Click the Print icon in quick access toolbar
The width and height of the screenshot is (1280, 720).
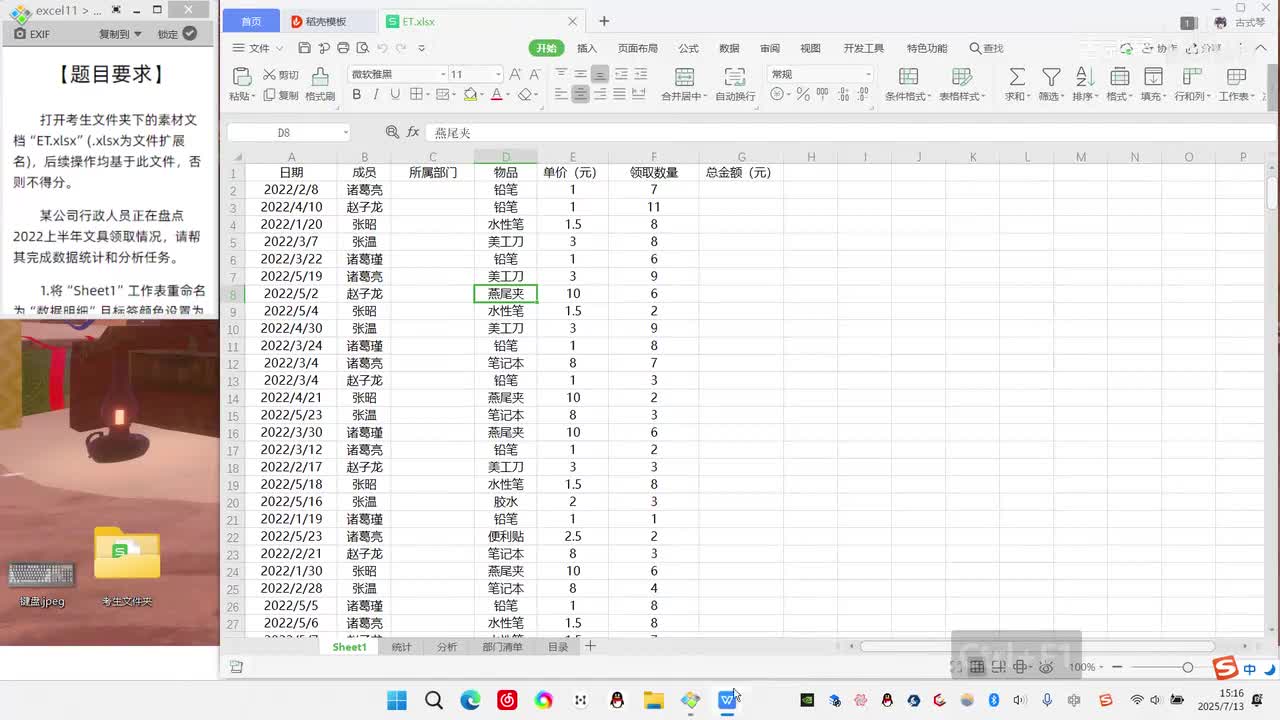point(343,48)
